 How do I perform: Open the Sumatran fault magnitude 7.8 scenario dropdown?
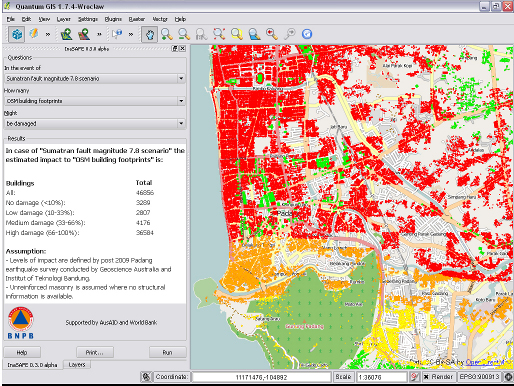click(95, 79)
